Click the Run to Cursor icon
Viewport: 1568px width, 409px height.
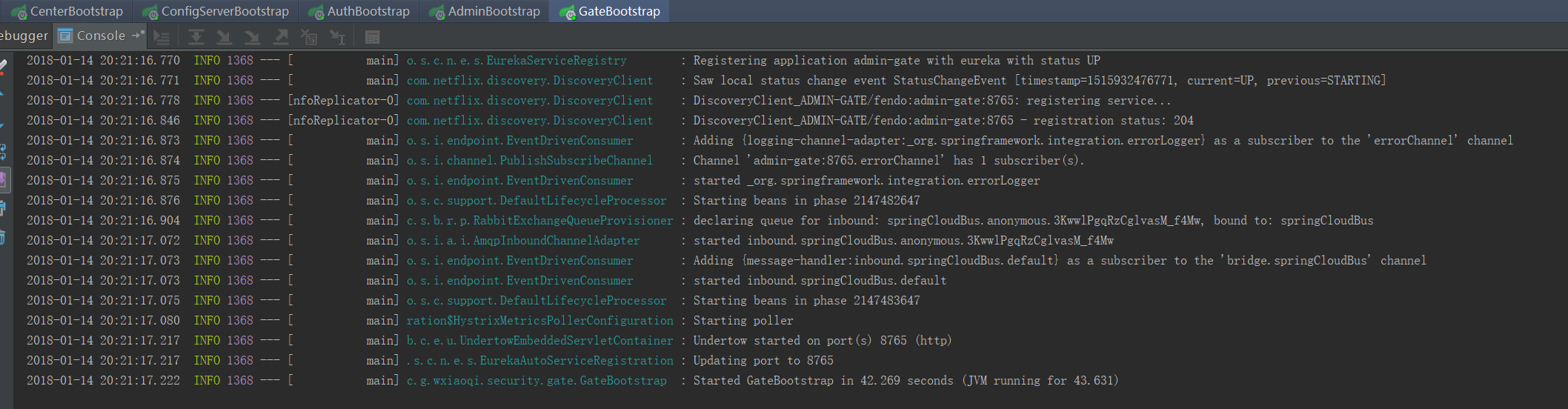(x=338, y=36)
